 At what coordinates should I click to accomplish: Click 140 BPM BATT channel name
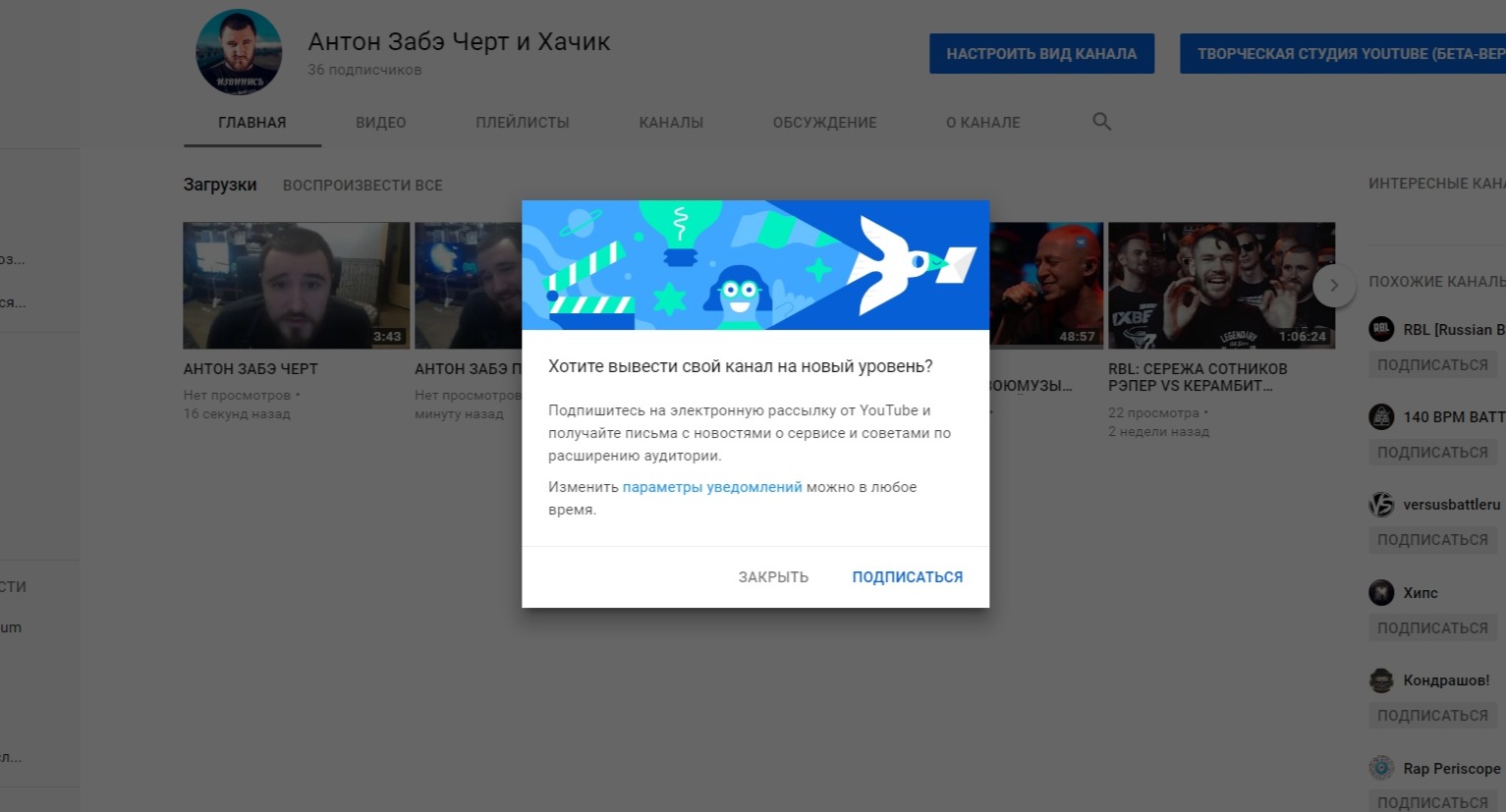click(1454, 417)
